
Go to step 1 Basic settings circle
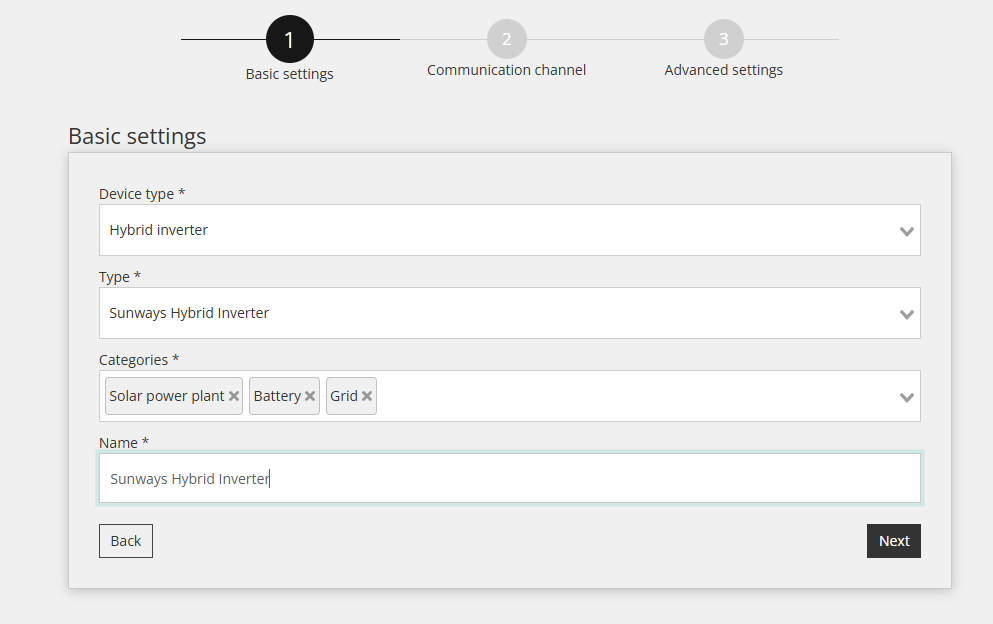tap(290, 39)
